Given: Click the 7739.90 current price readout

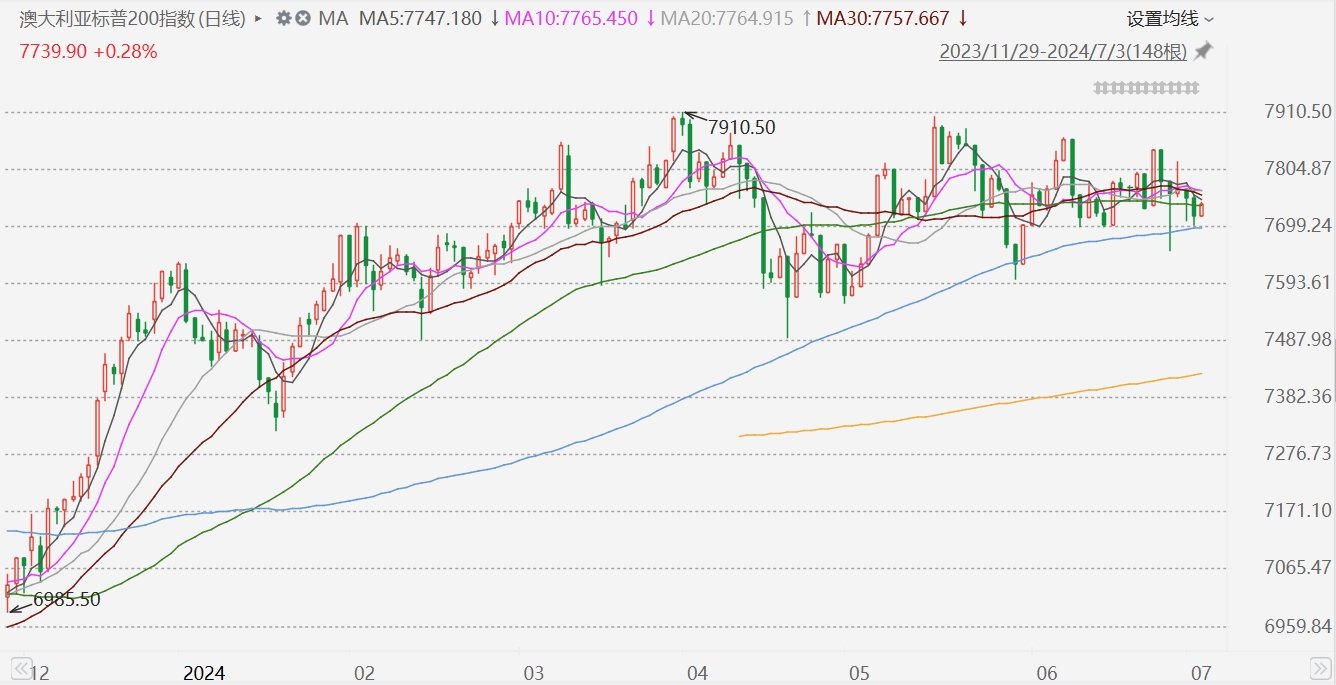Looking at the screenshot, I should pos(52,51).
